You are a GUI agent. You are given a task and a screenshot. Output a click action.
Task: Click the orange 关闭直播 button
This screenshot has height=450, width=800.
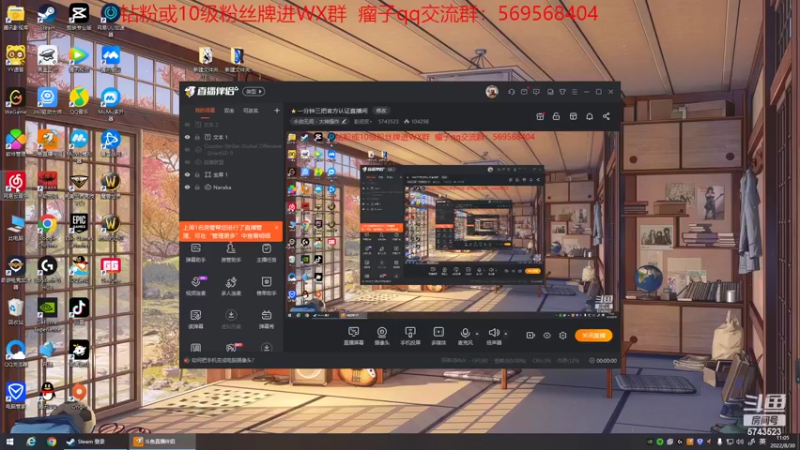(x=593, y=335)
